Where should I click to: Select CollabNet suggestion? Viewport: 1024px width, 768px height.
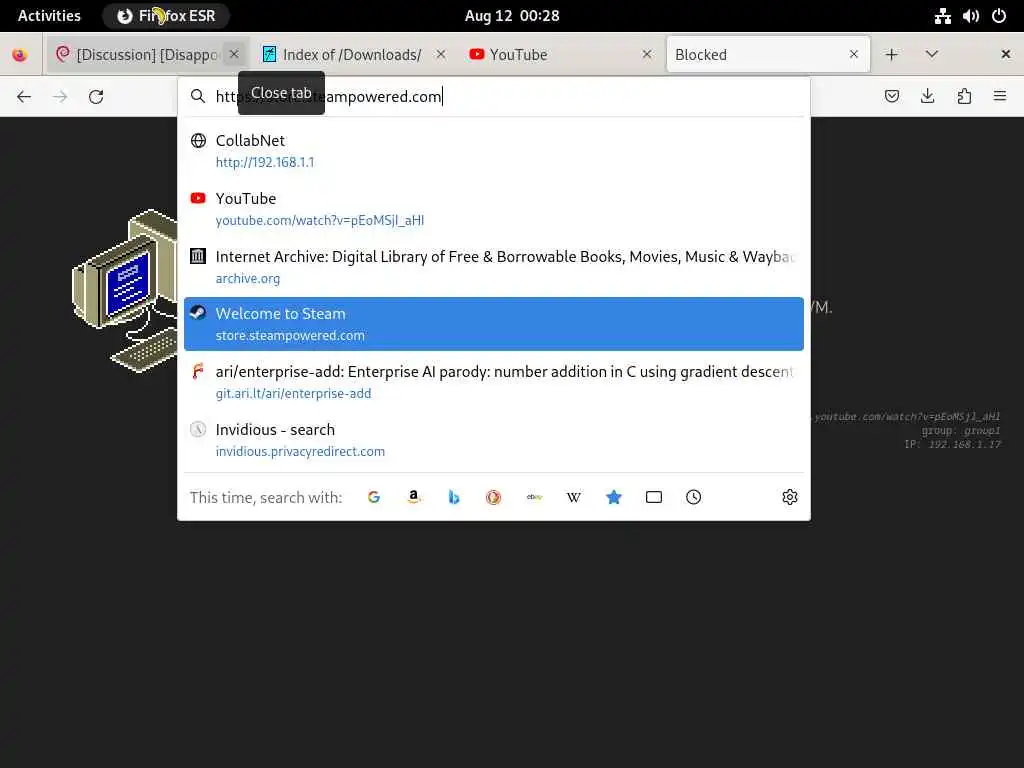[x=494, y=151]
